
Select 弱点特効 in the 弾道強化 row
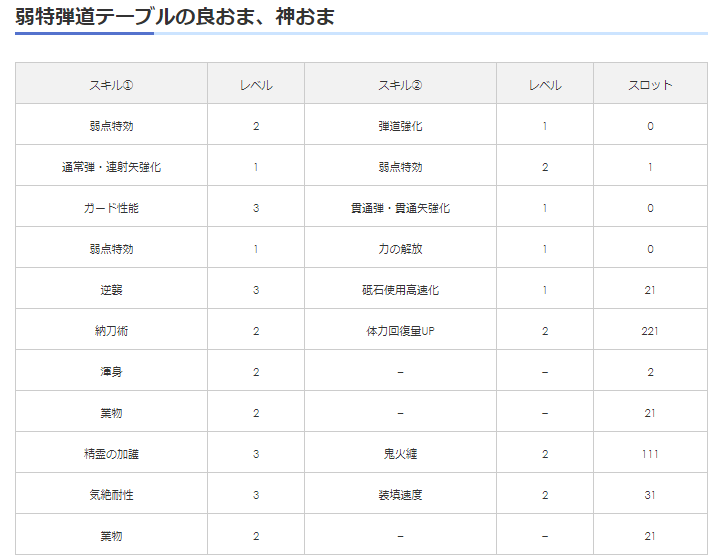click(111, 126)
